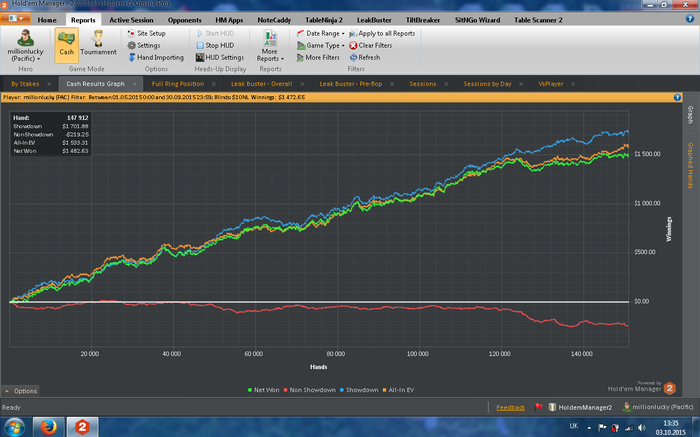This screenshot has width=700, height=437.
Task: Open the SitNGo Wizard tab
Action: [477, 20]
